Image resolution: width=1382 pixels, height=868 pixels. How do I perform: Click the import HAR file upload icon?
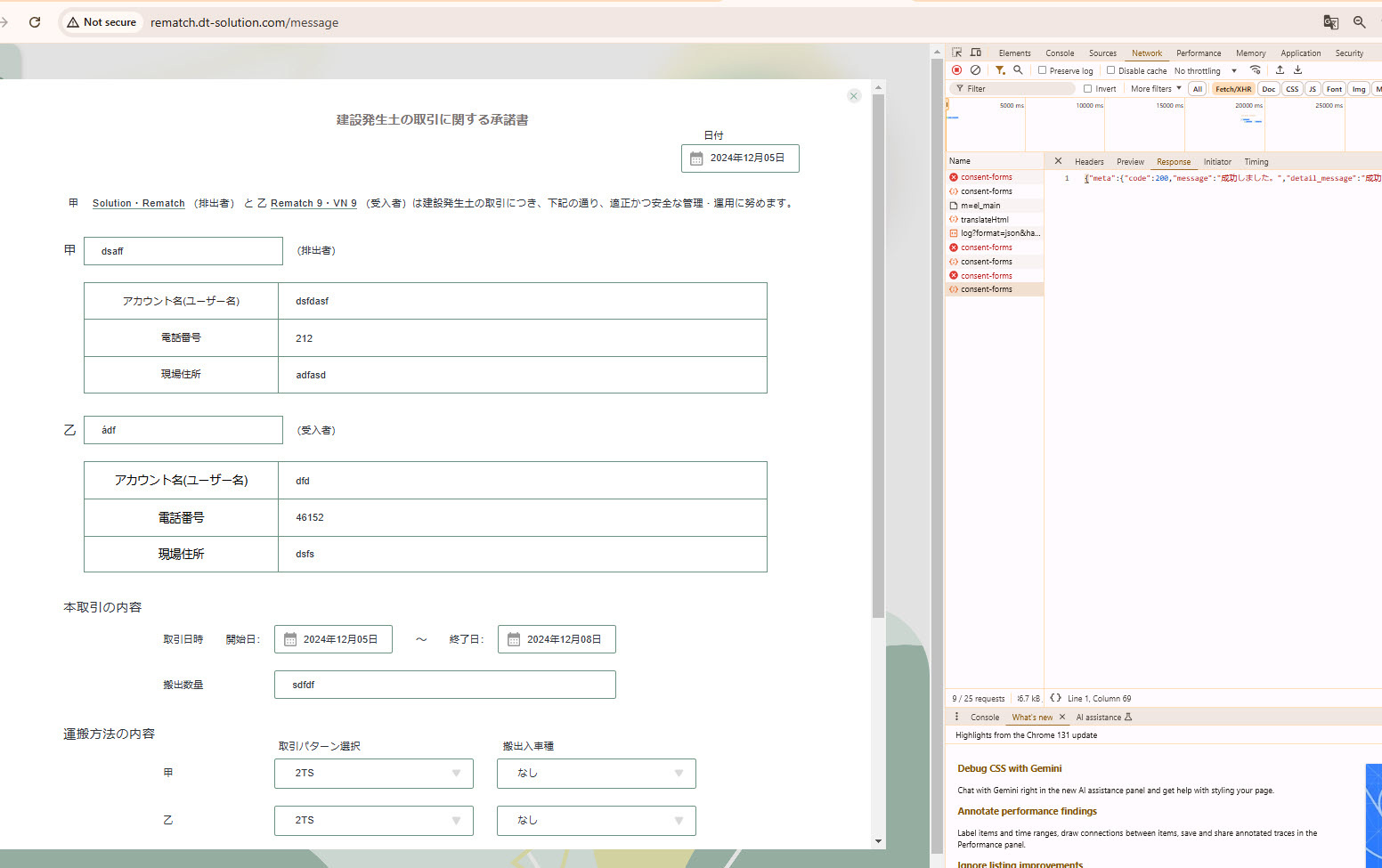pos(1280,70)
